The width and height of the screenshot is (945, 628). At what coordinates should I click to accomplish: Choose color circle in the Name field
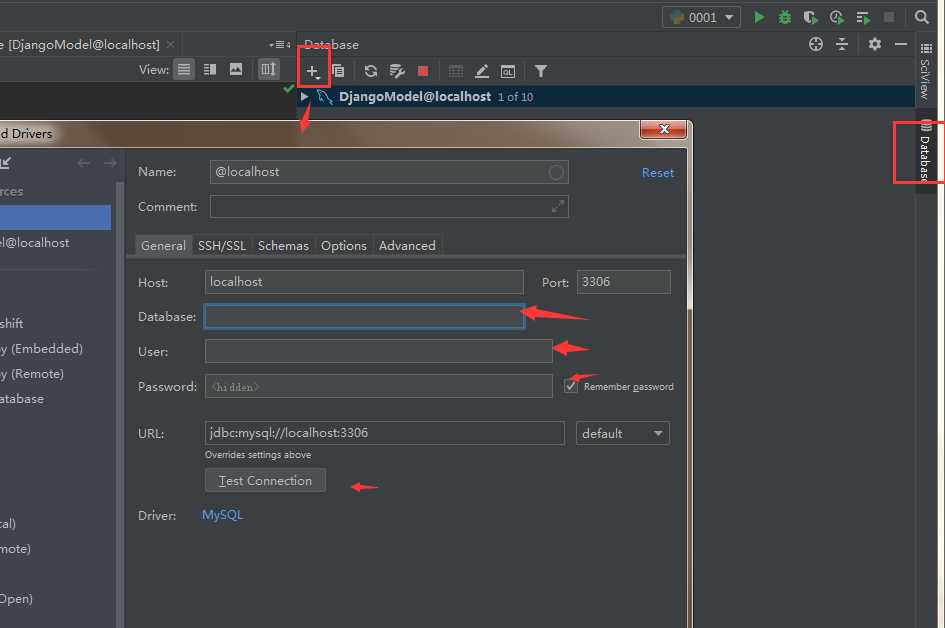[x=556, y=172]
